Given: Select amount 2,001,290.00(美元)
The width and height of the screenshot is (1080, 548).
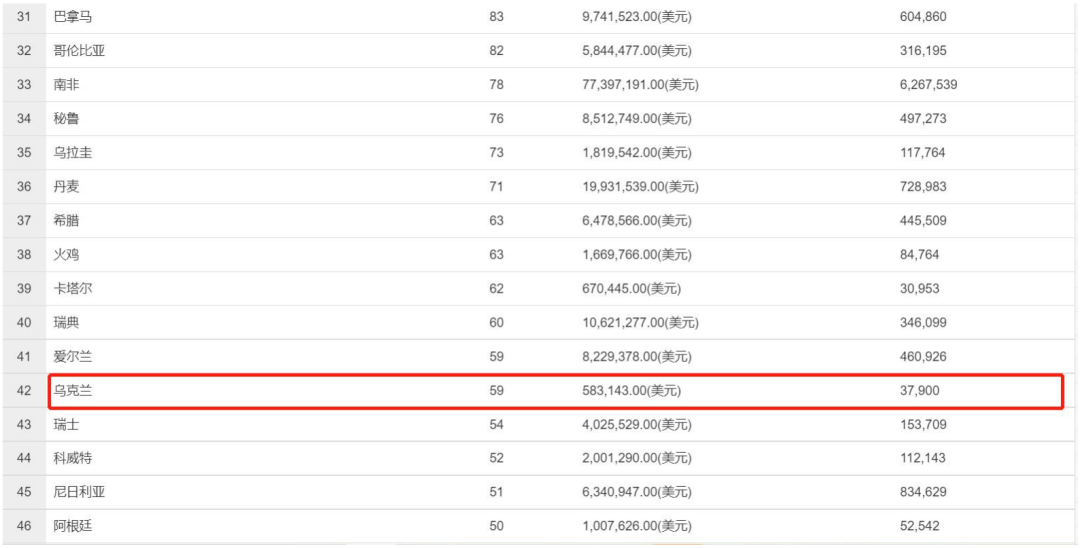Looking at the screenshot, I should pyautogui.click(x=636, y=459).
